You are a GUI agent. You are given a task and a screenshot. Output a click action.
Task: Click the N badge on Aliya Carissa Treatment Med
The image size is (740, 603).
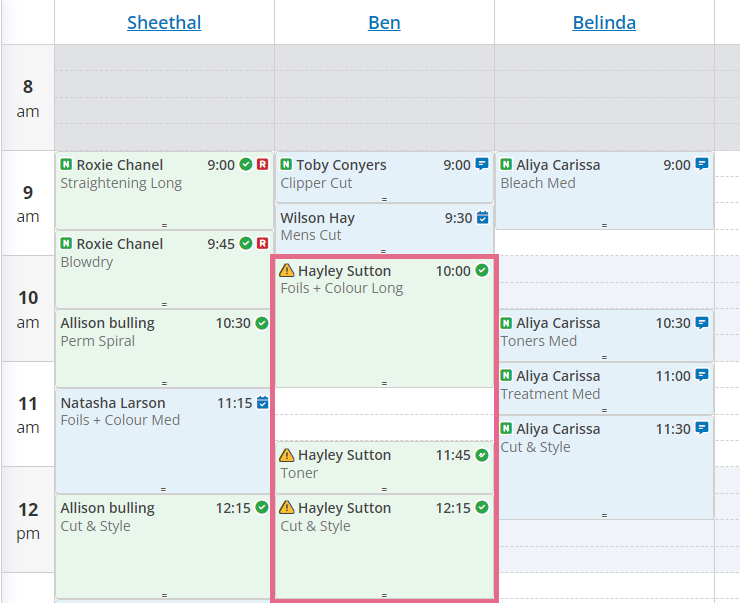[506, 376]
